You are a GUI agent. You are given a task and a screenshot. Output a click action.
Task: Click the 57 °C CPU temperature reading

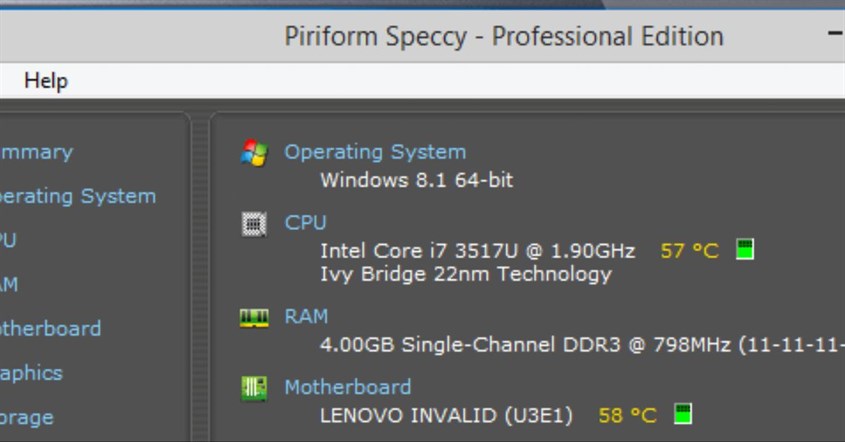pyautogui.click(x=690, y=251)
